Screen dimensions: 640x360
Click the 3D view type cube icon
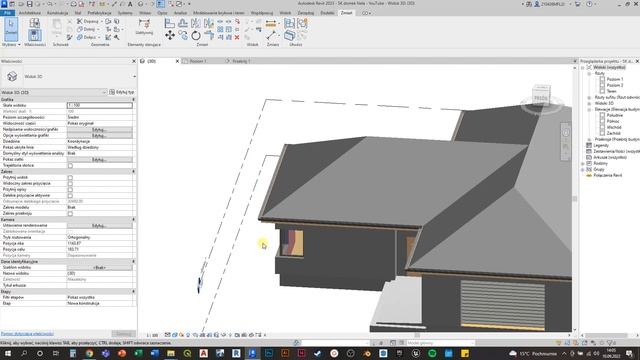point(12,76)
